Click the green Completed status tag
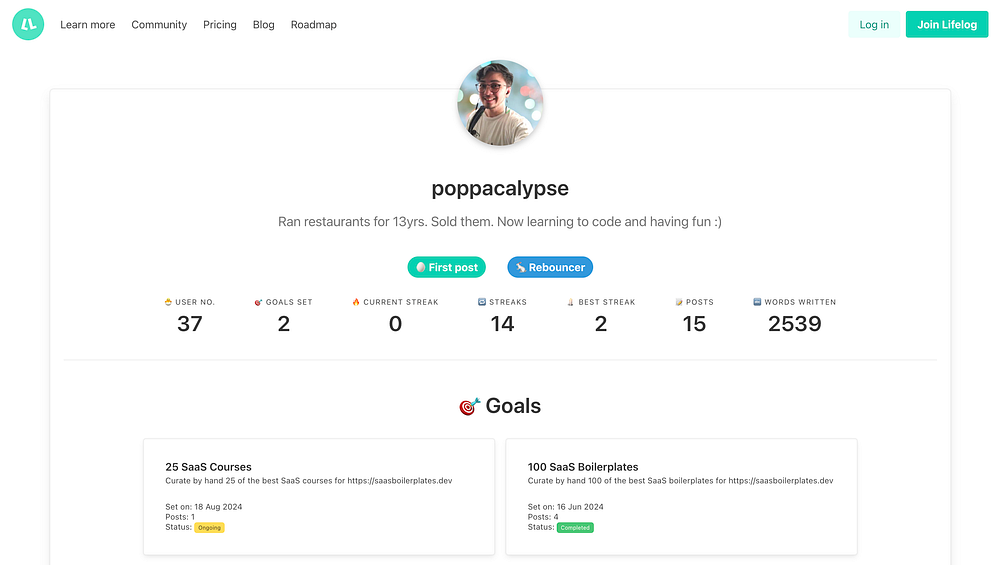The height and width of the screenshot is (565, 1000). 575,527
